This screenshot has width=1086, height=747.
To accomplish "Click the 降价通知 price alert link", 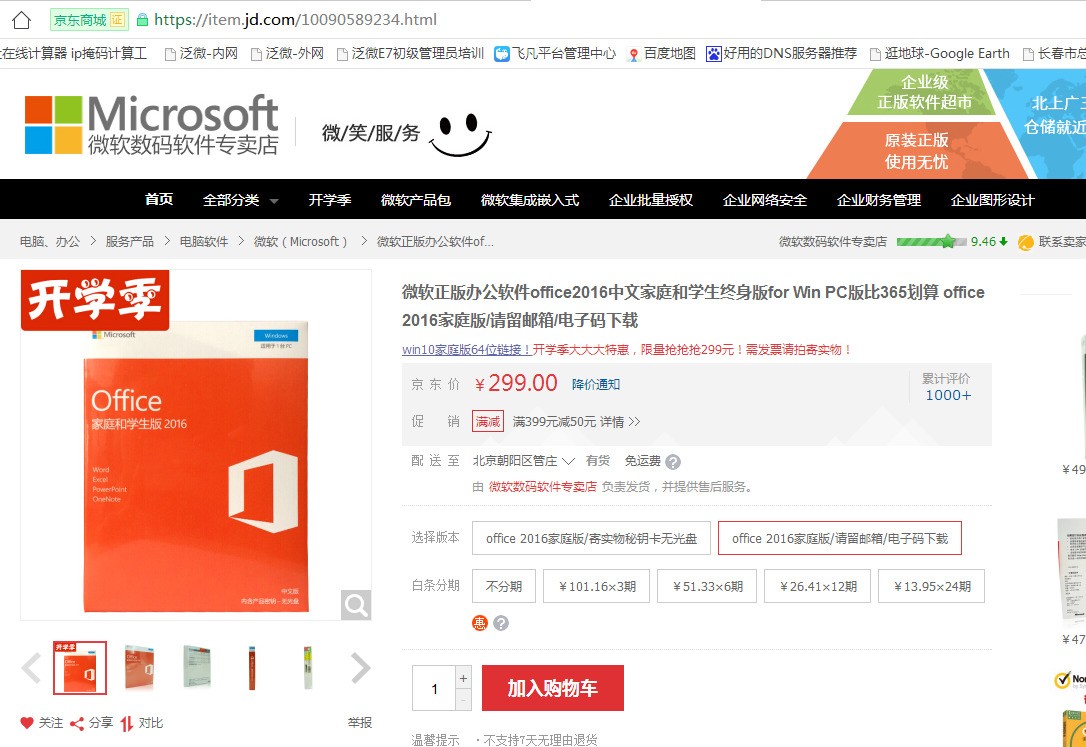I will coord(596,384).
